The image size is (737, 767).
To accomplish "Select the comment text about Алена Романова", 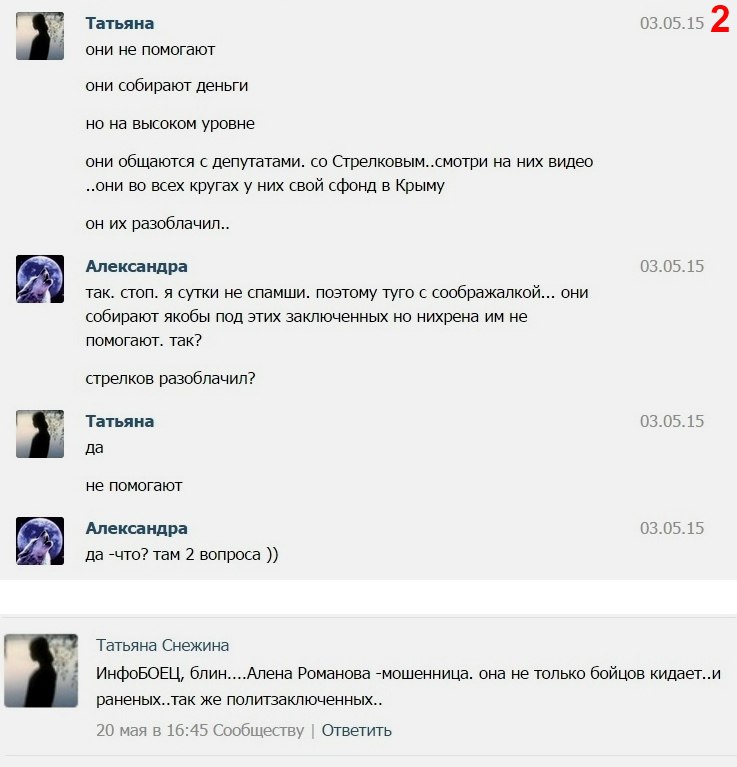I will click(x=408, y=686).
